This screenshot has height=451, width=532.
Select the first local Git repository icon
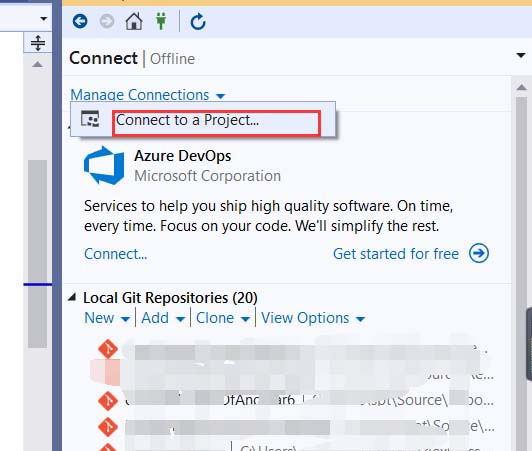pos(108,349)
